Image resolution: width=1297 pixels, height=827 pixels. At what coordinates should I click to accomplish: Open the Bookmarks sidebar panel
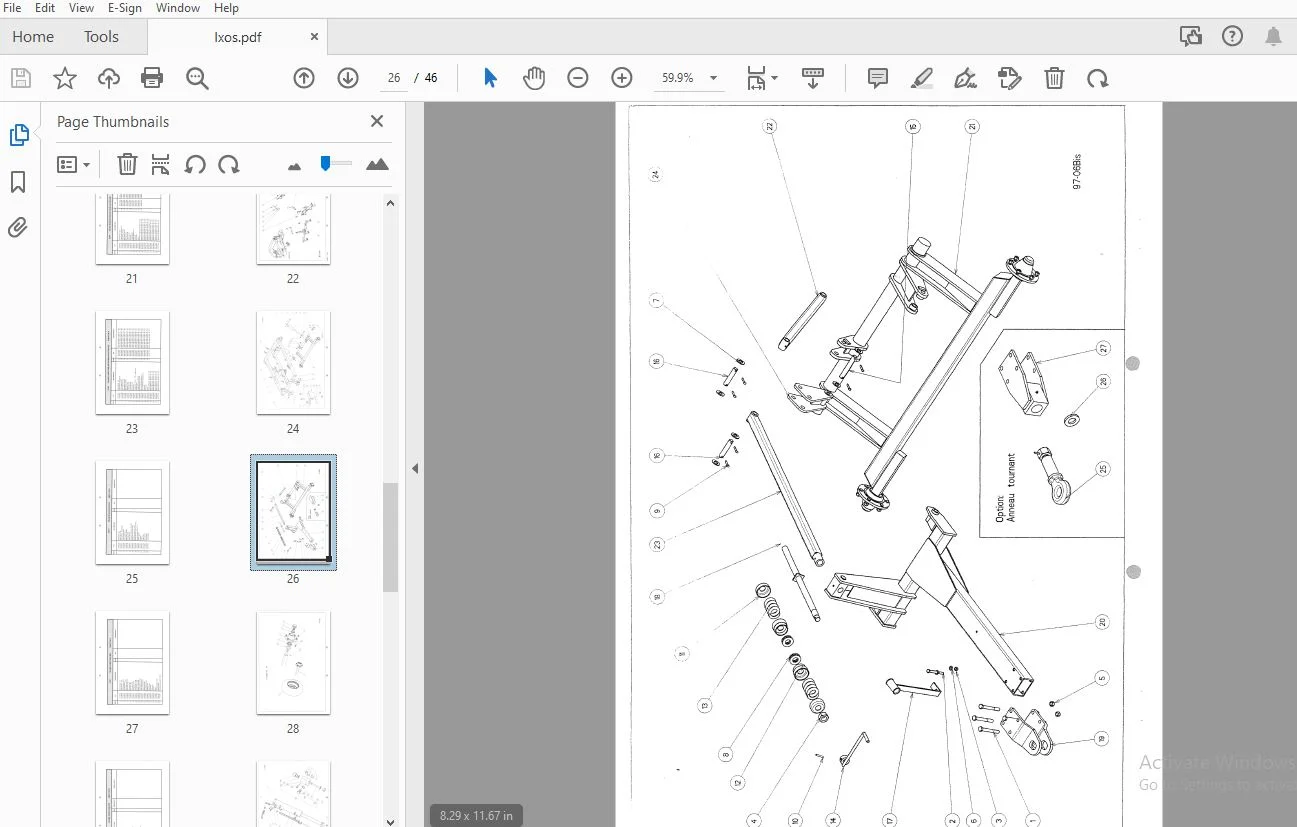18,182
